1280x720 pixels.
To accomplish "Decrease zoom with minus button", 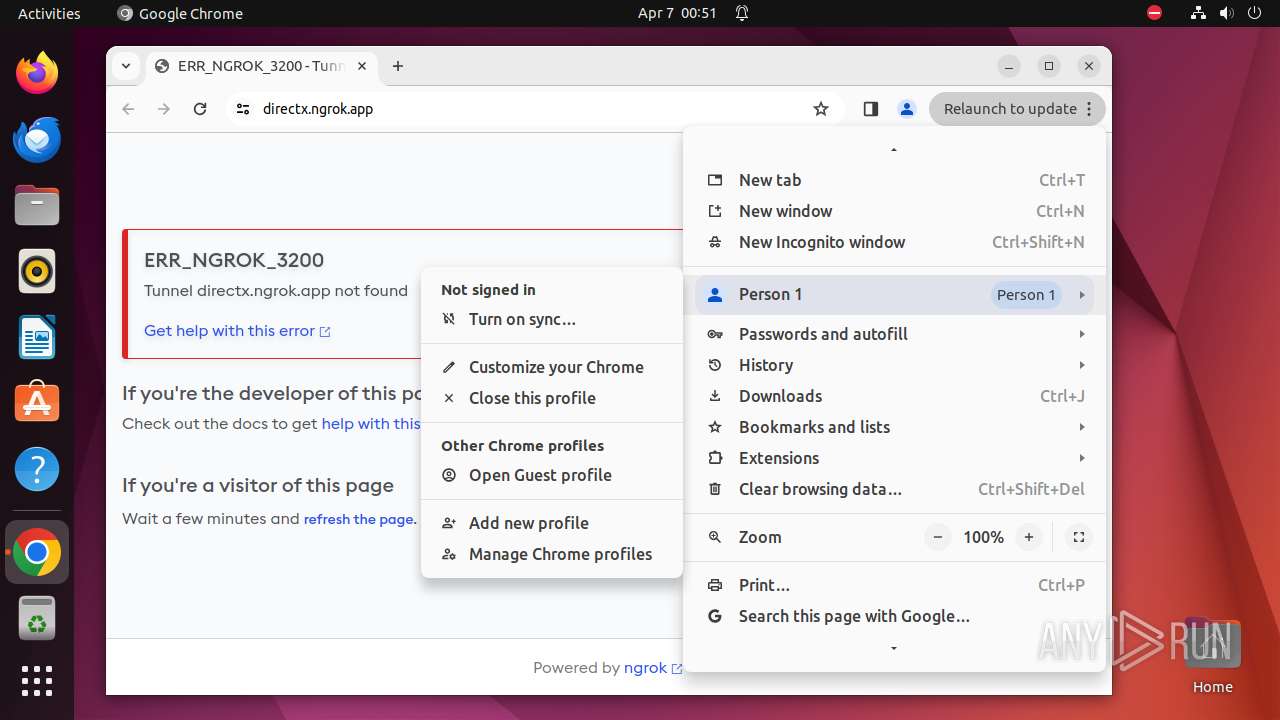I will tap(938, 537).
